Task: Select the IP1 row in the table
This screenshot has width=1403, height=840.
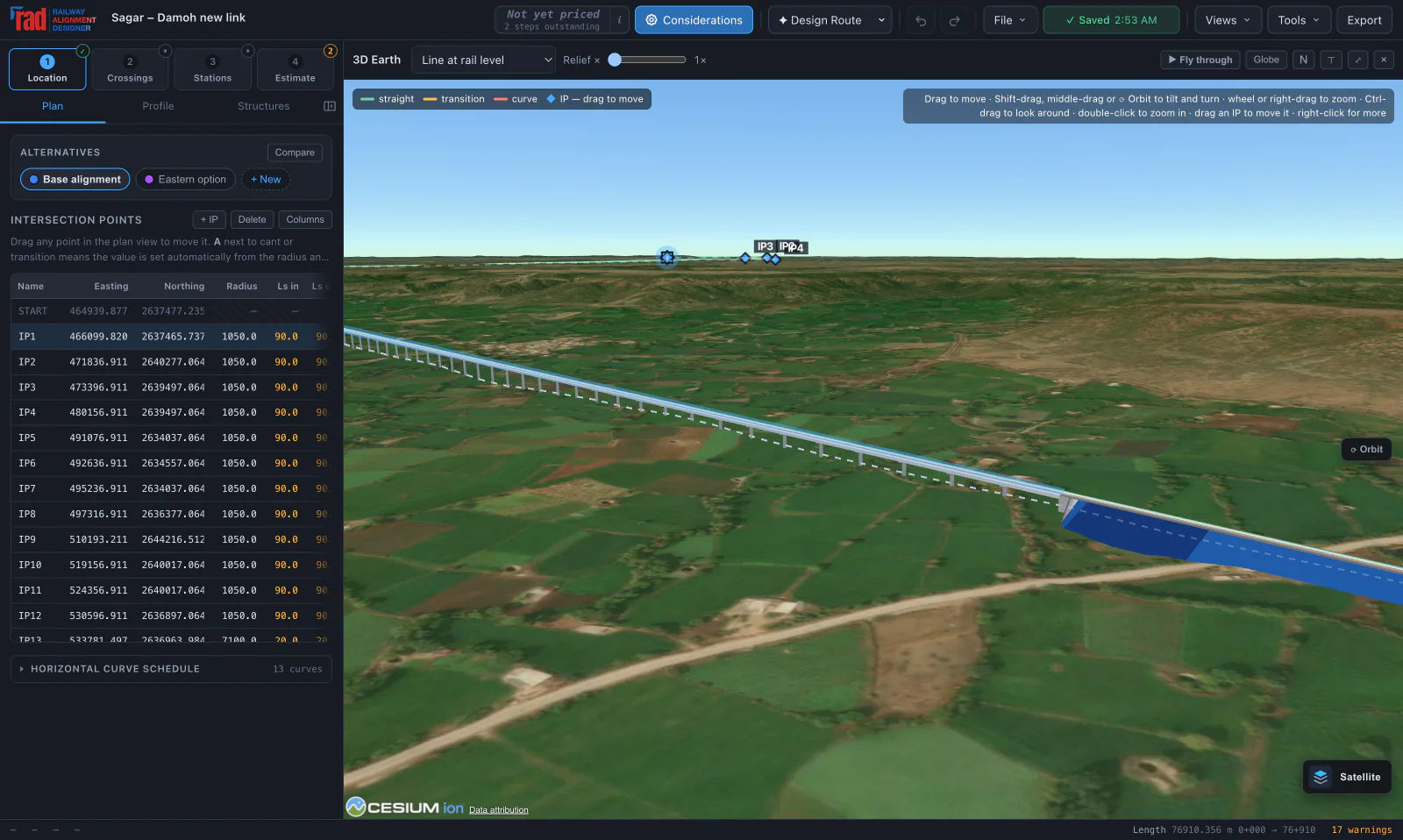Action: [171, 337]
